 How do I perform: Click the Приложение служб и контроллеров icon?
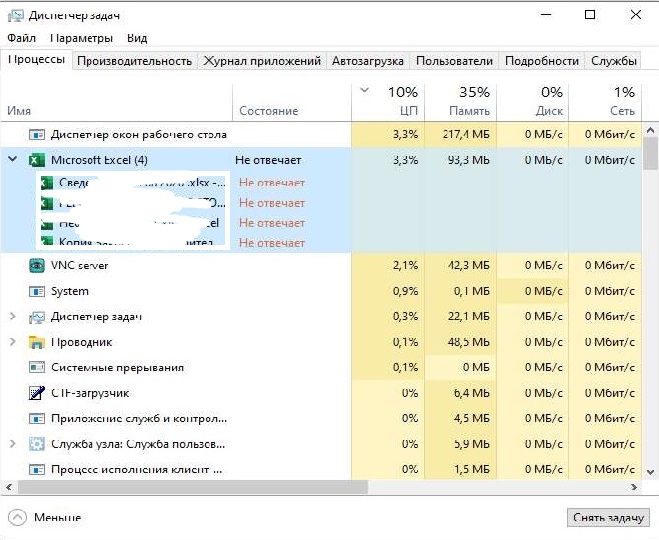click(x=37, y=419)
